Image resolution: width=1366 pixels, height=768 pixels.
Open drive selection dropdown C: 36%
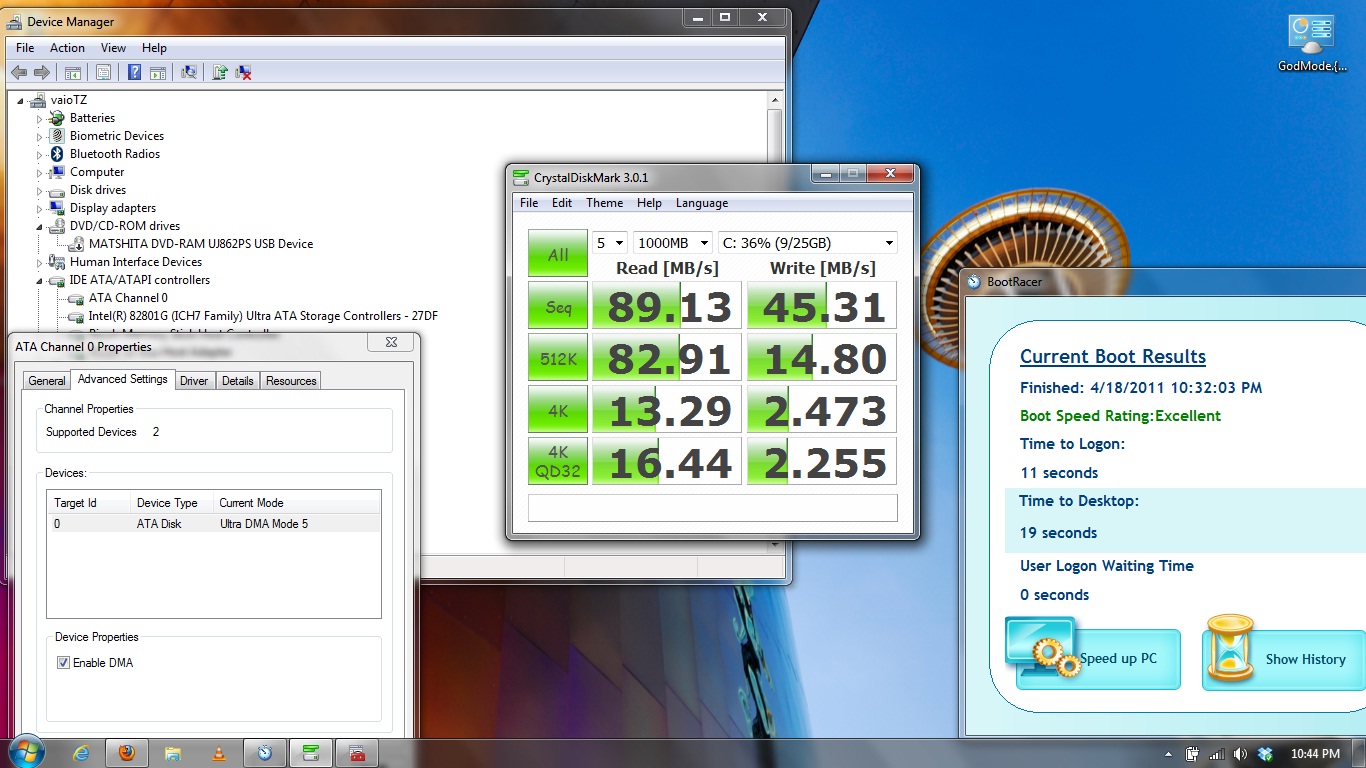coord(808,243)
